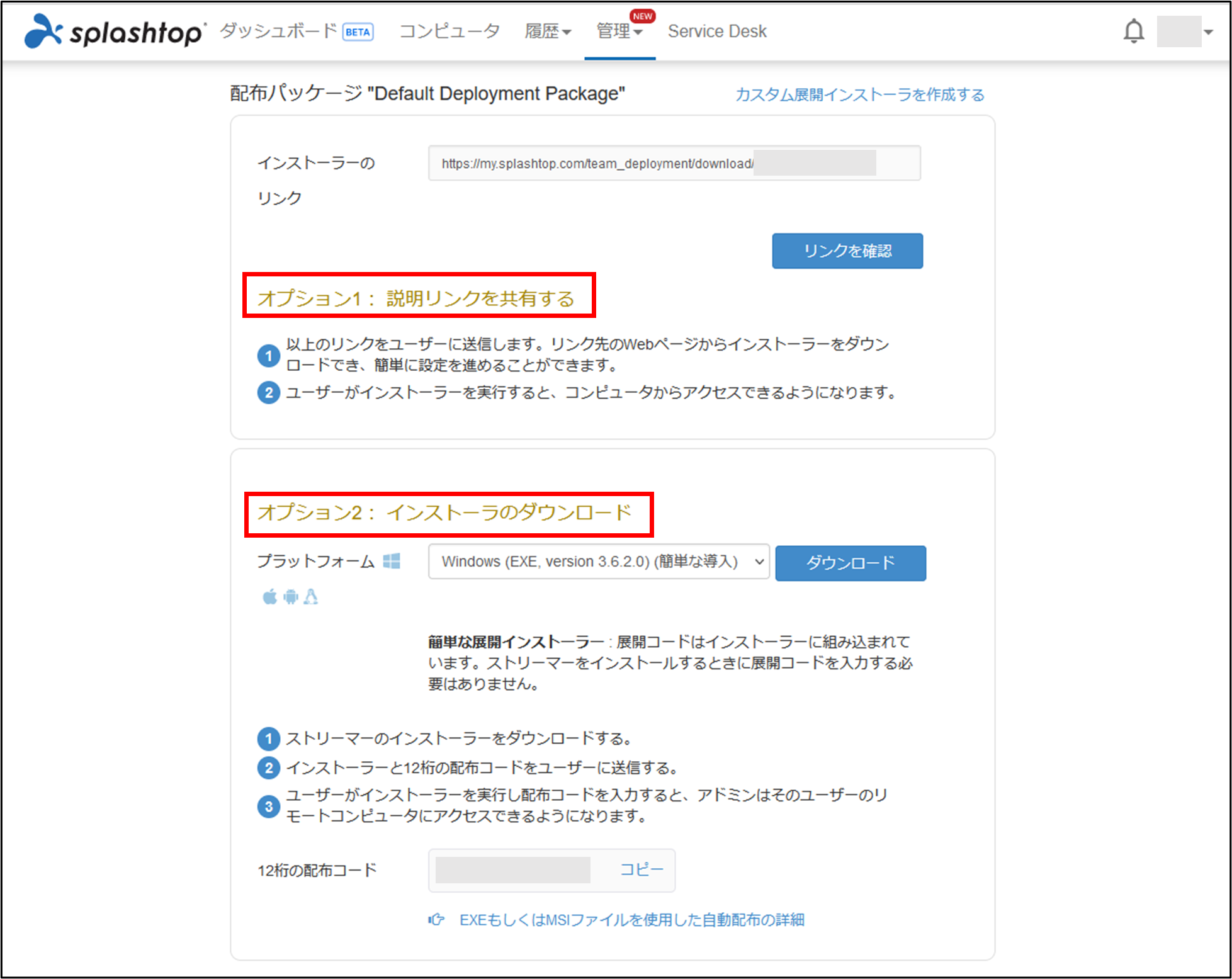Screen dimensions: 1232x979
Task: Select the Apple platform icon
Action: pos(269,596)
